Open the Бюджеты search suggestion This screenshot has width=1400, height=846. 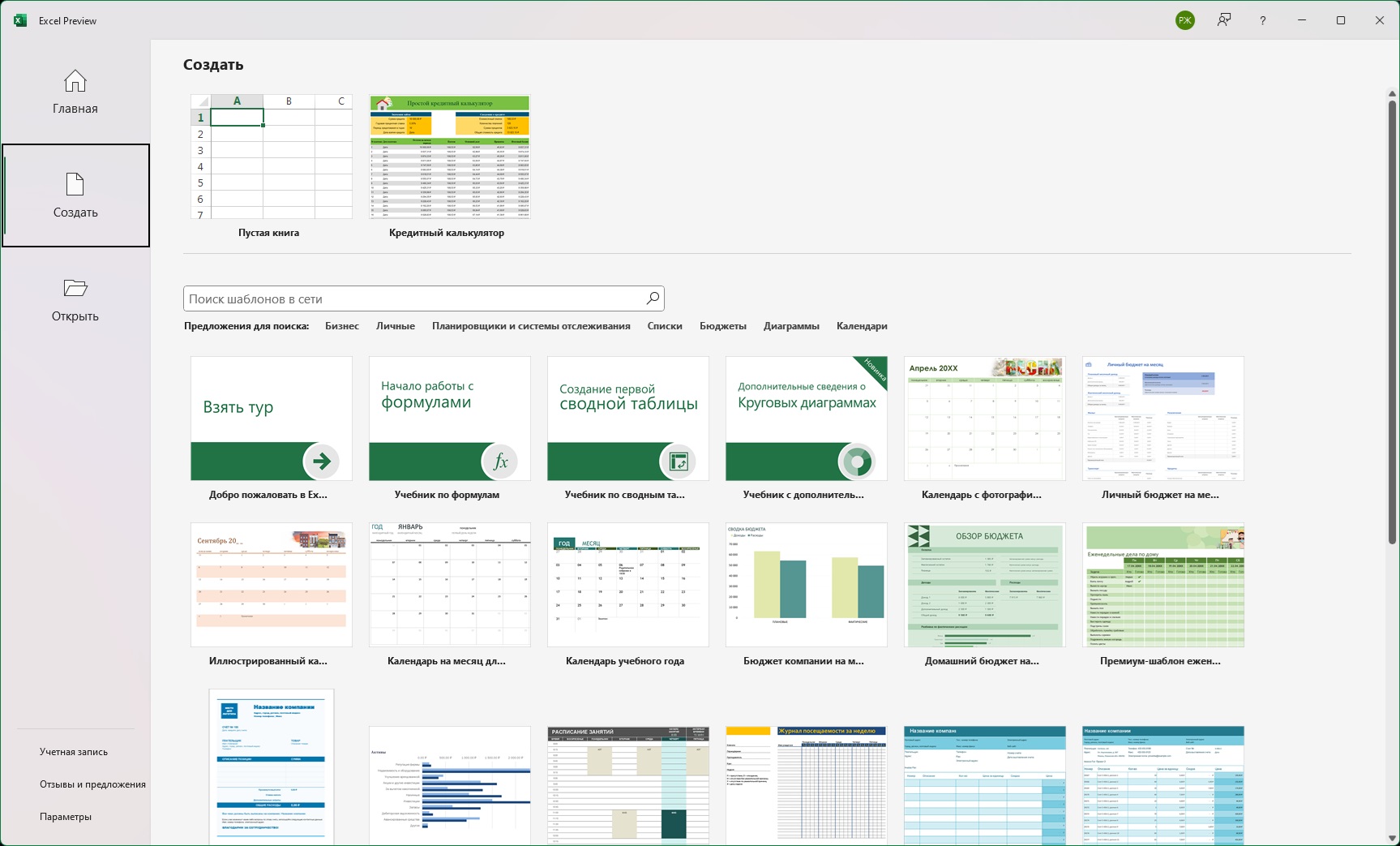click(723, 326)
